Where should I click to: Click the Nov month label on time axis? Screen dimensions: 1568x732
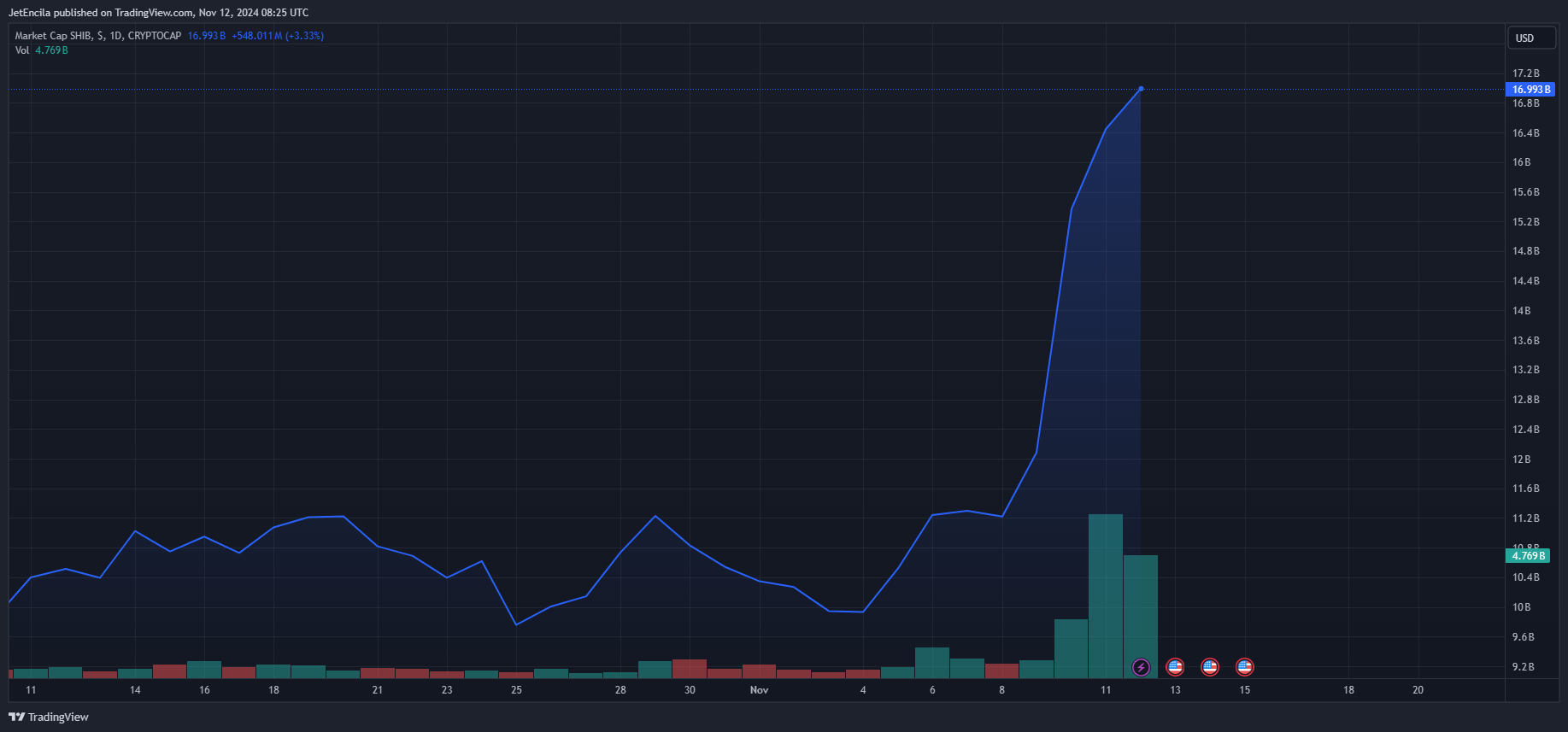pyautogui.click(x=759, y=690)
